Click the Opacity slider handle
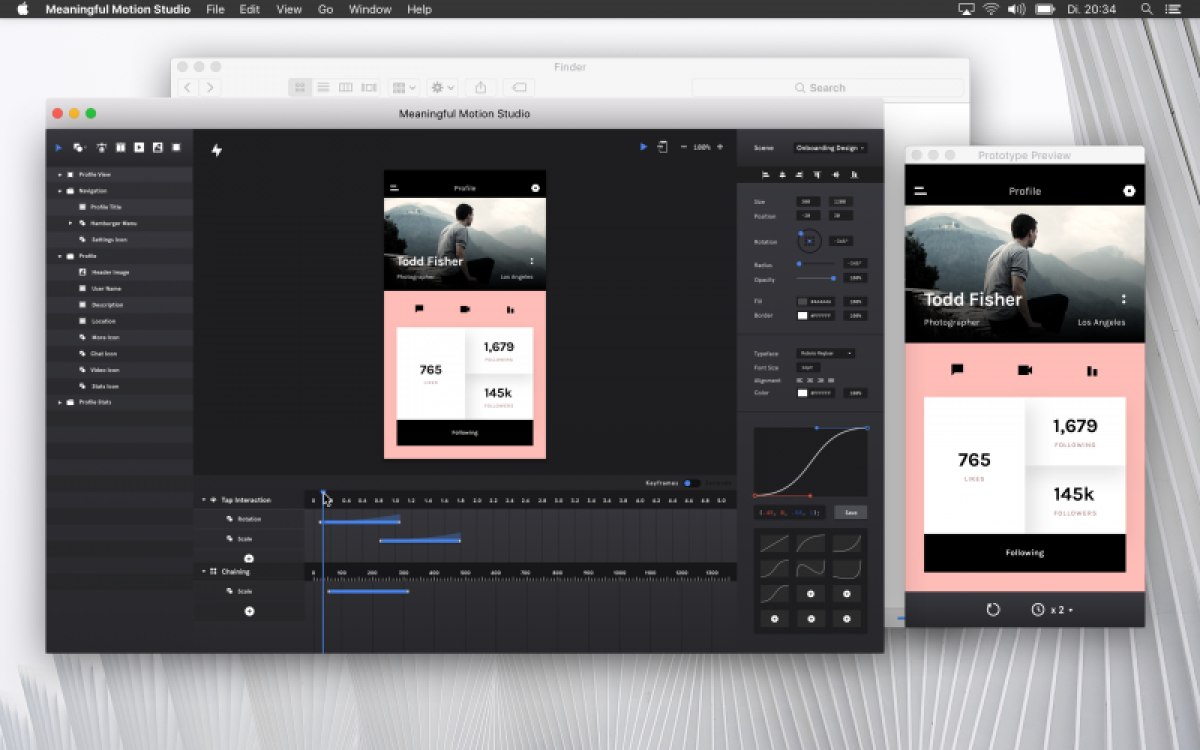 coord(833,278)
